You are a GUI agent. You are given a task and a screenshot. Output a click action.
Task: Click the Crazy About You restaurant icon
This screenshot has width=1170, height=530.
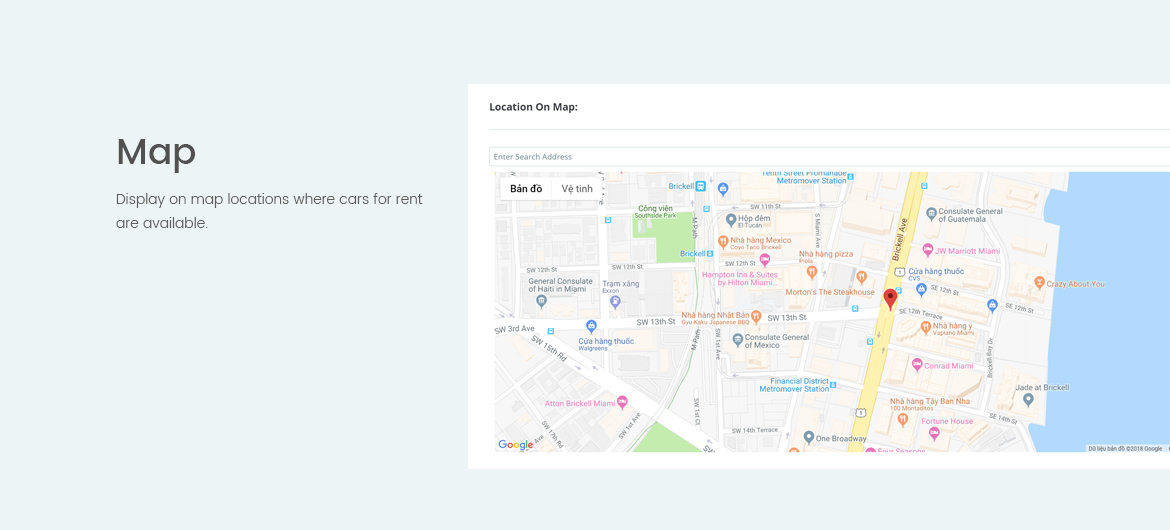[x=1039, y=282]
